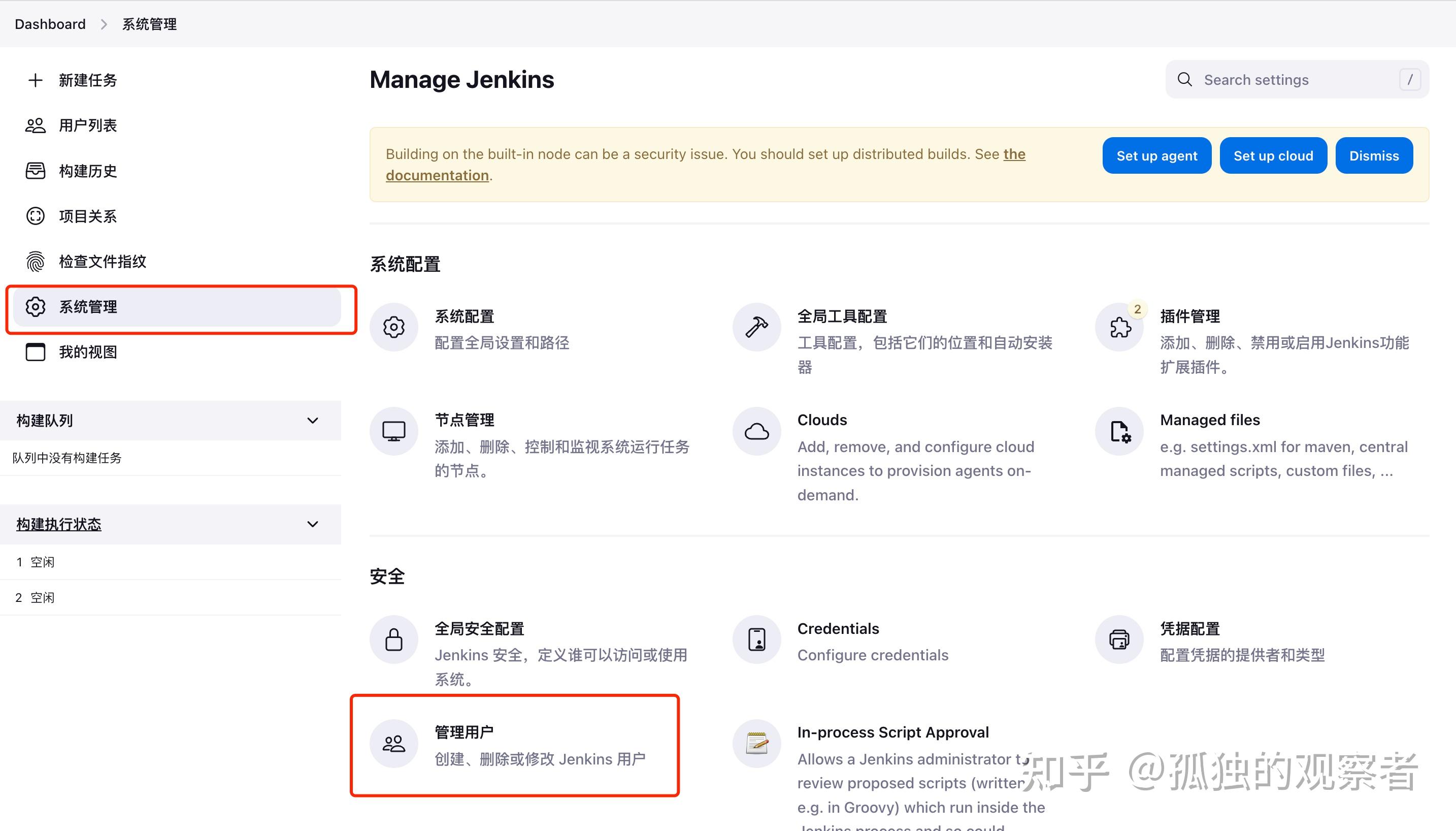Click the 检查文件指纹 fingerprint icon
This screenshot has width=1456, height=831.
(36, 262)
